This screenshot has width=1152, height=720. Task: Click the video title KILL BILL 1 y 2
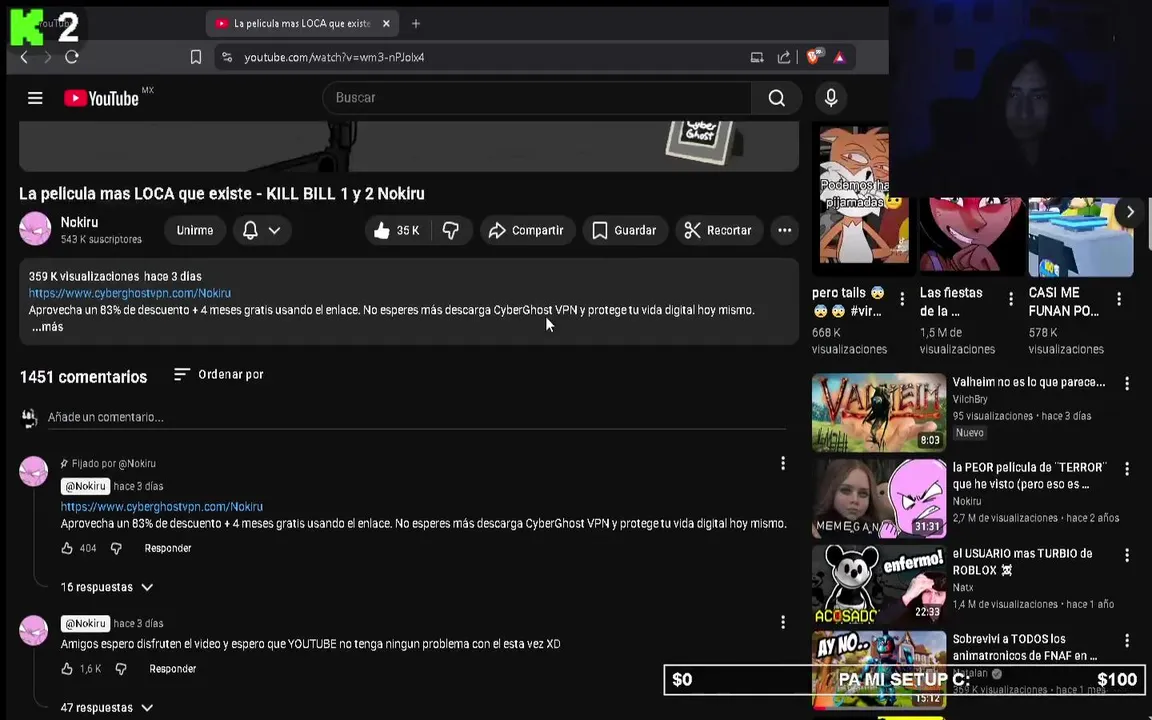tap(222, 194)
